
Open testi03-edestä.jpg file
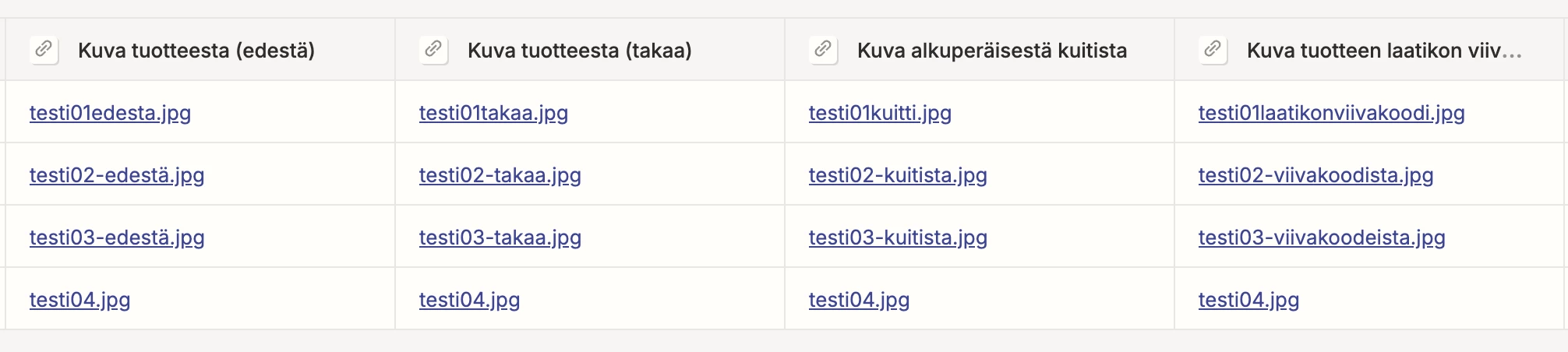pyautogui.click(x=117, y=238)
